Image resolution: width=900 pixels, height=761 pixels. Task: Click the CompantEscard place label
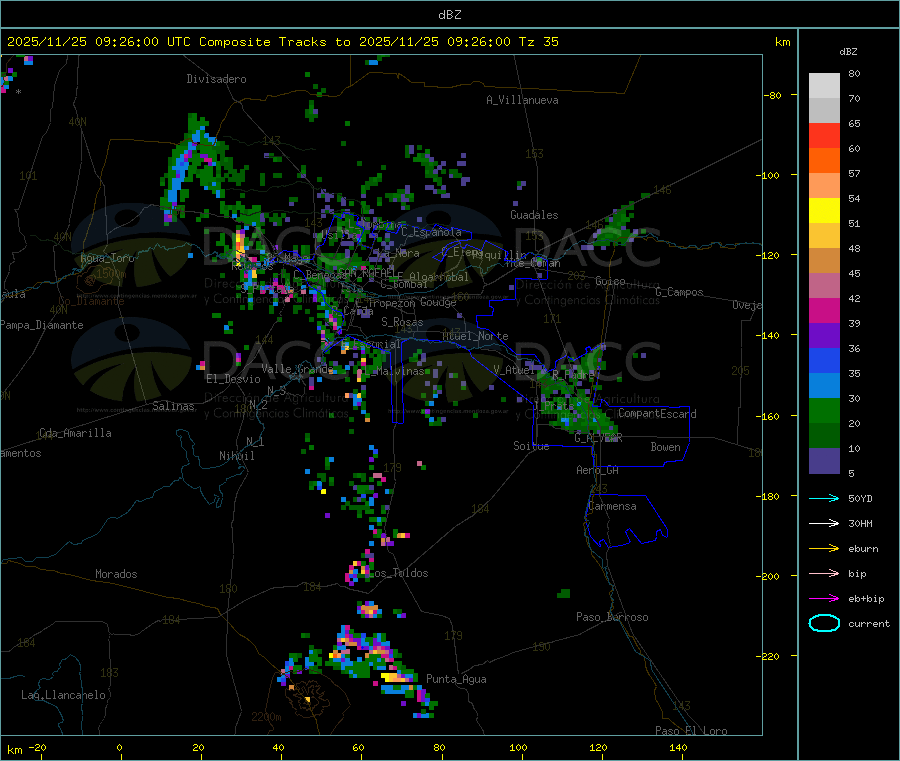(657, 413)
